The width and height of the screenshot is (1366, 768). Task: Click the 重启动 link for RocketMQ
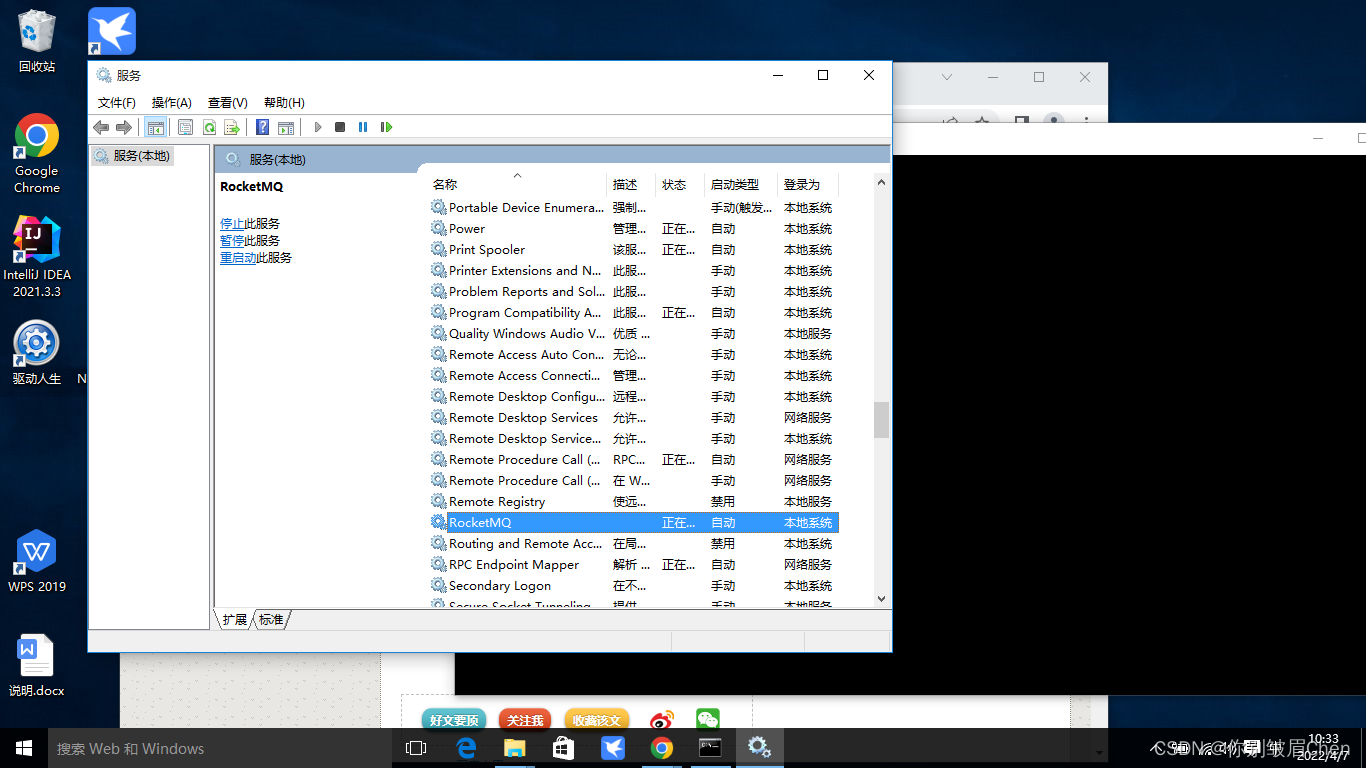click(x=238, y=258)
